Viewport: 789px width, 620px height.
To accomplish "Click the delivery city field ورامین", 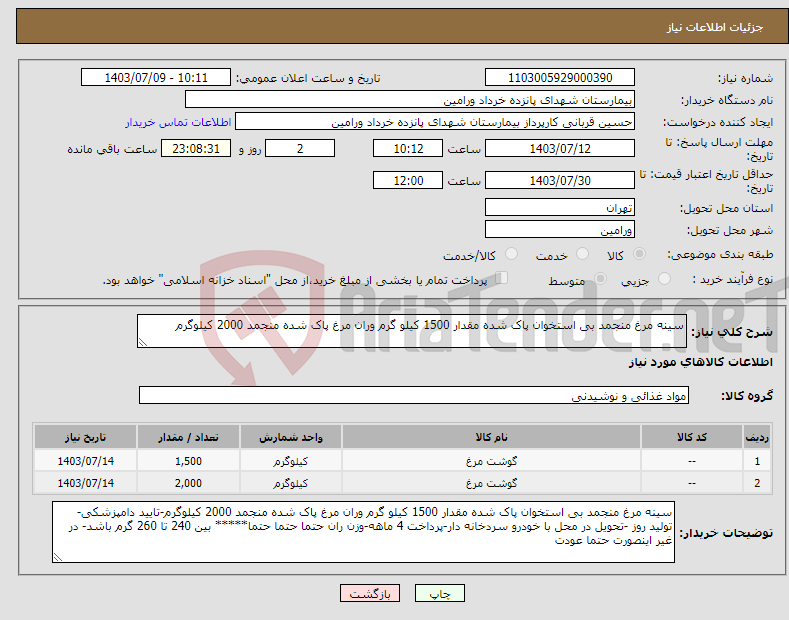I will pos(560,229).
